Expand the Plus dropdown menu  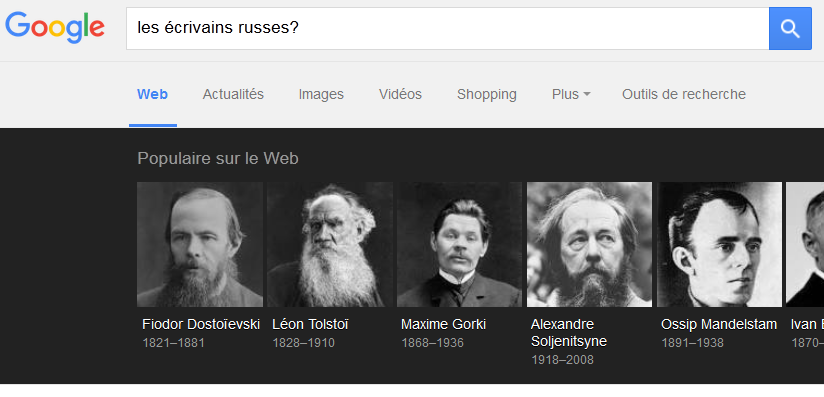[571, 94]
